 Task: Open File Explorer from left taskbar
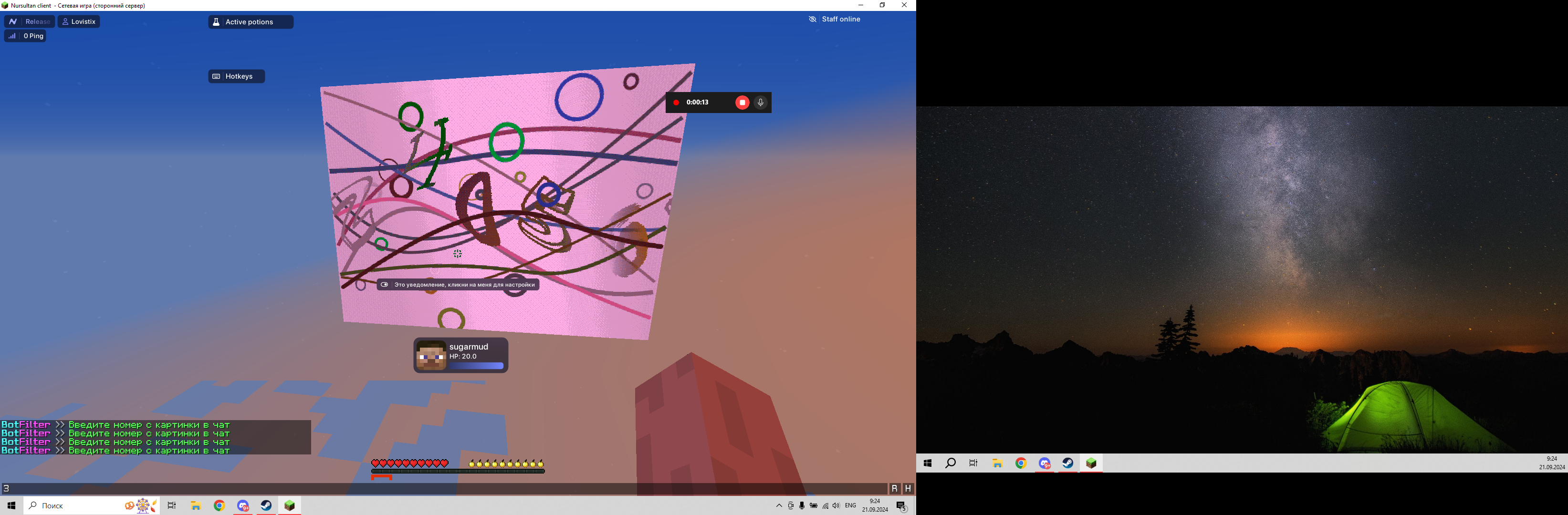pyautogui.click(x=195, y=506)
